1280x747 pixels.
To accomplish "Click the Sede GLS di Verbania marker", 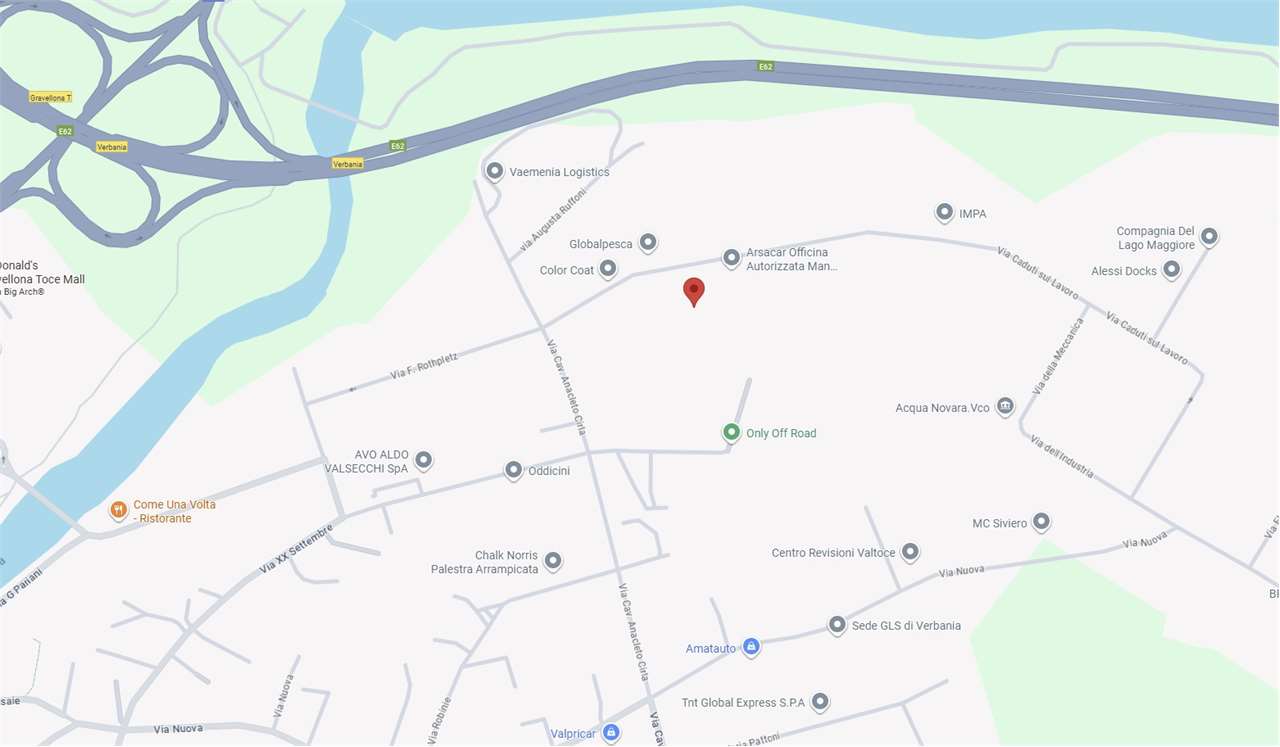I will [x=837, y=625].
